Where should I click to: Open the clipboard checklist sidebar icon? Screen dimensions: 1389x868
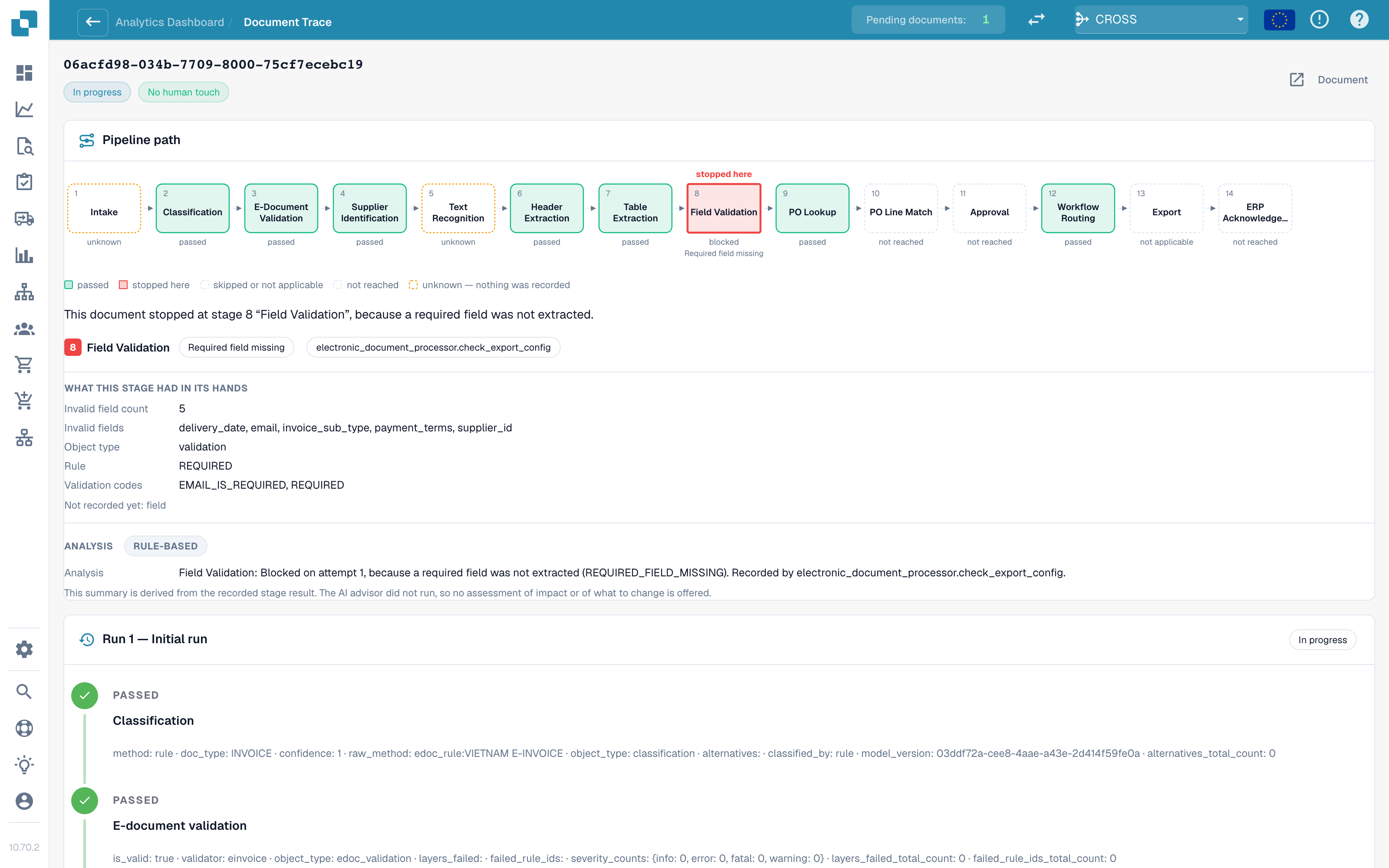24,182
